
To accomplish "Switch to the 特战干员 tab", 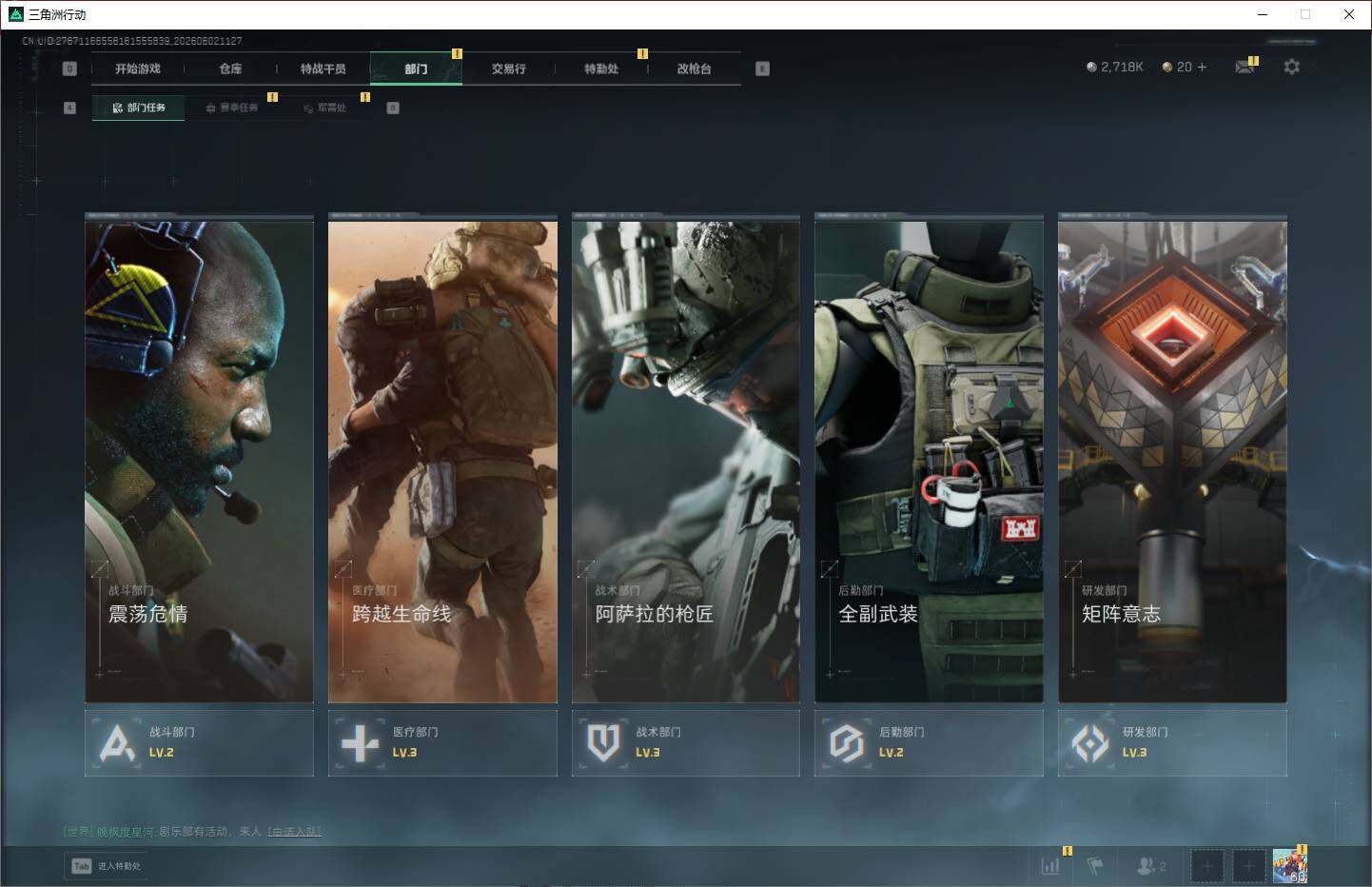I will 323,69.
